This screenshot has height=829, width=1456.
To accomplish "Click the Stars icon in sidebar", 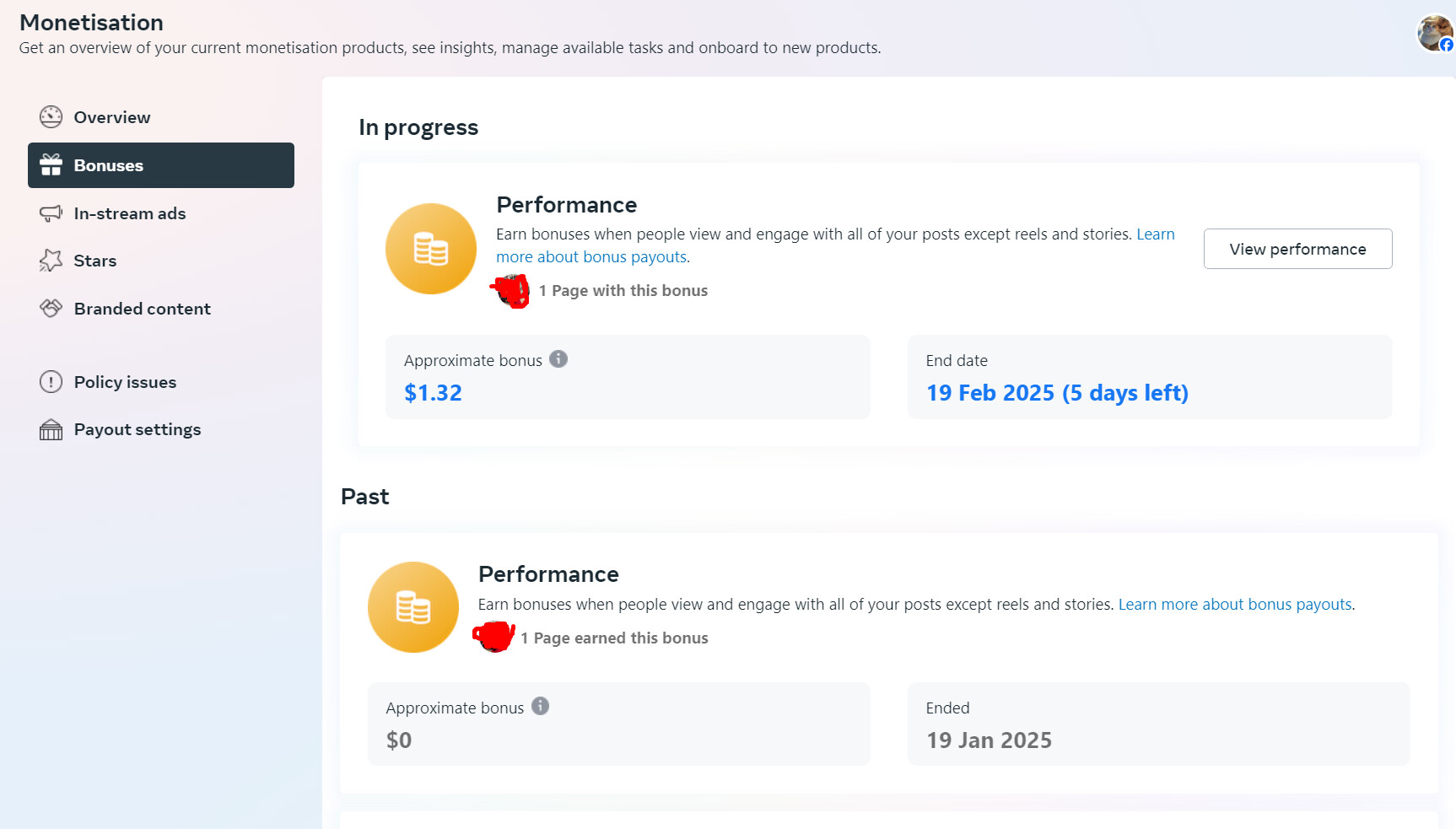I will click(x=51, y=261).
